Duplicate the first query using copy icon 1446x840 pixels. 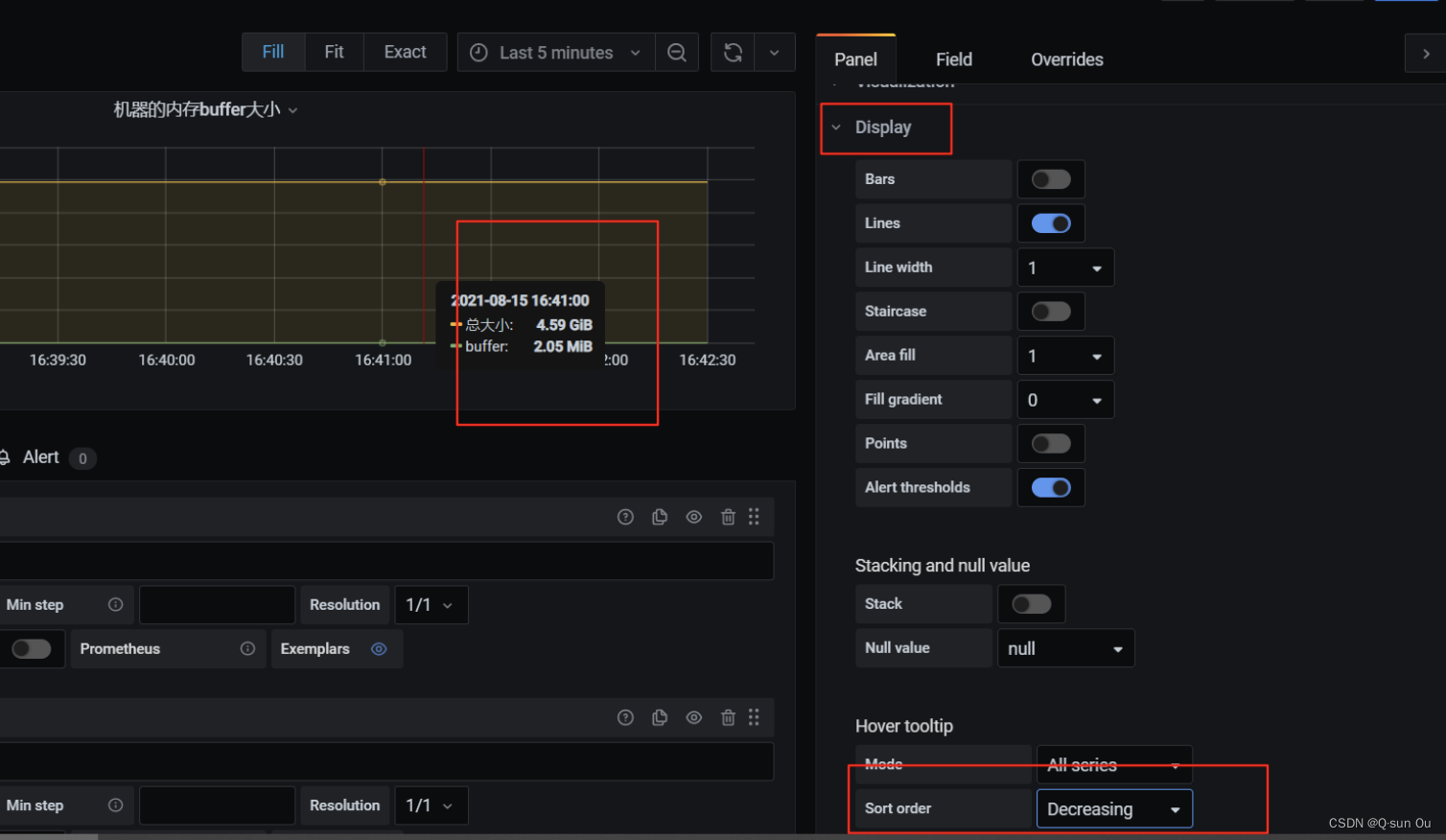pos(660,516)
